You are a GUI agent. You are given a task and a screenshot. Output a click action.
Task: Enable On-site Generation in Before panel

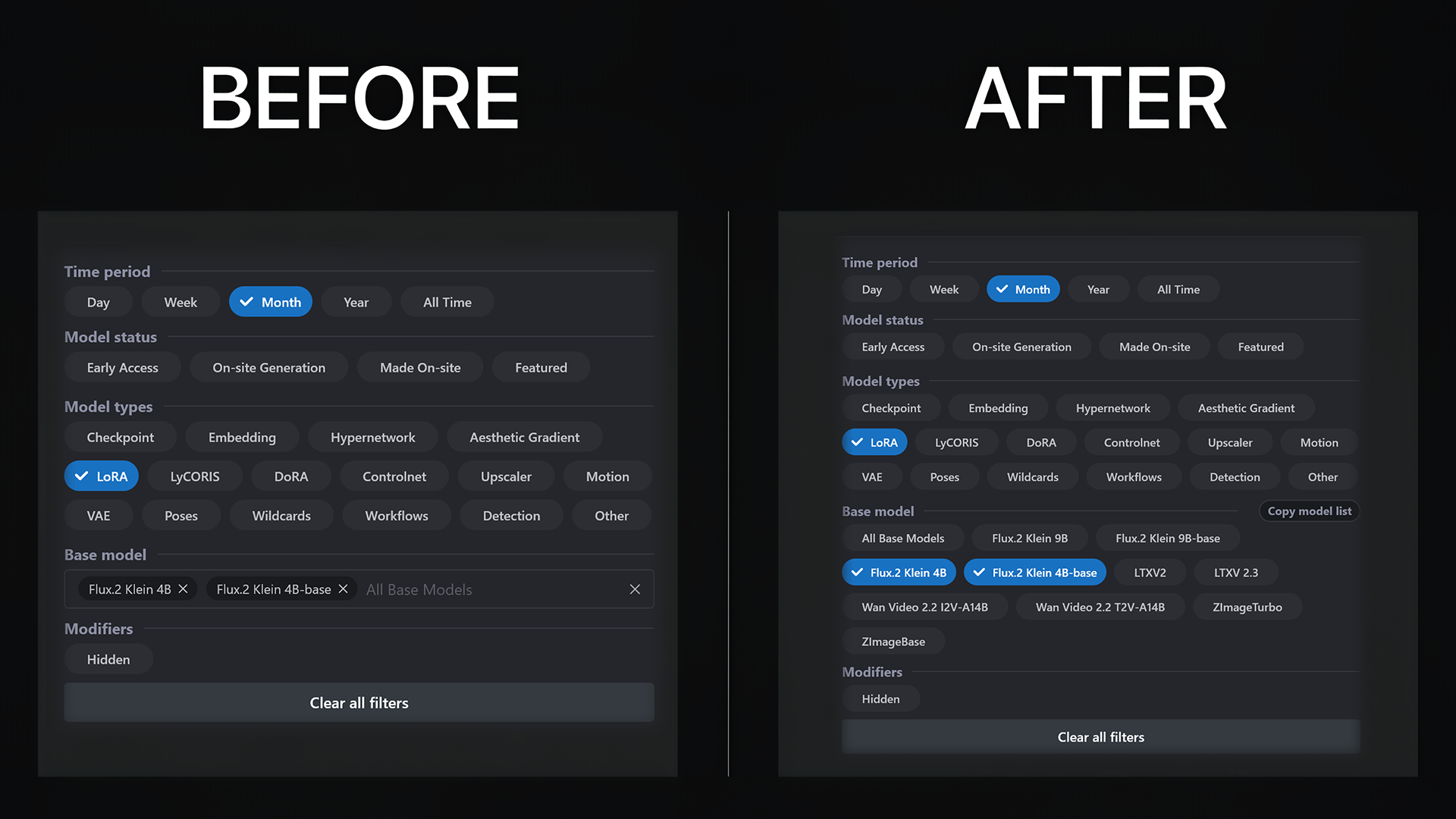269,367
